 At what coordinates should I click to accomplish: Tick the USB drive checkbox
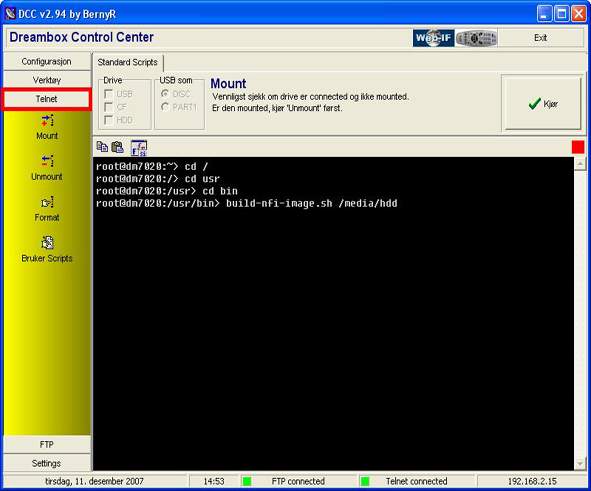tap(109, 93)
